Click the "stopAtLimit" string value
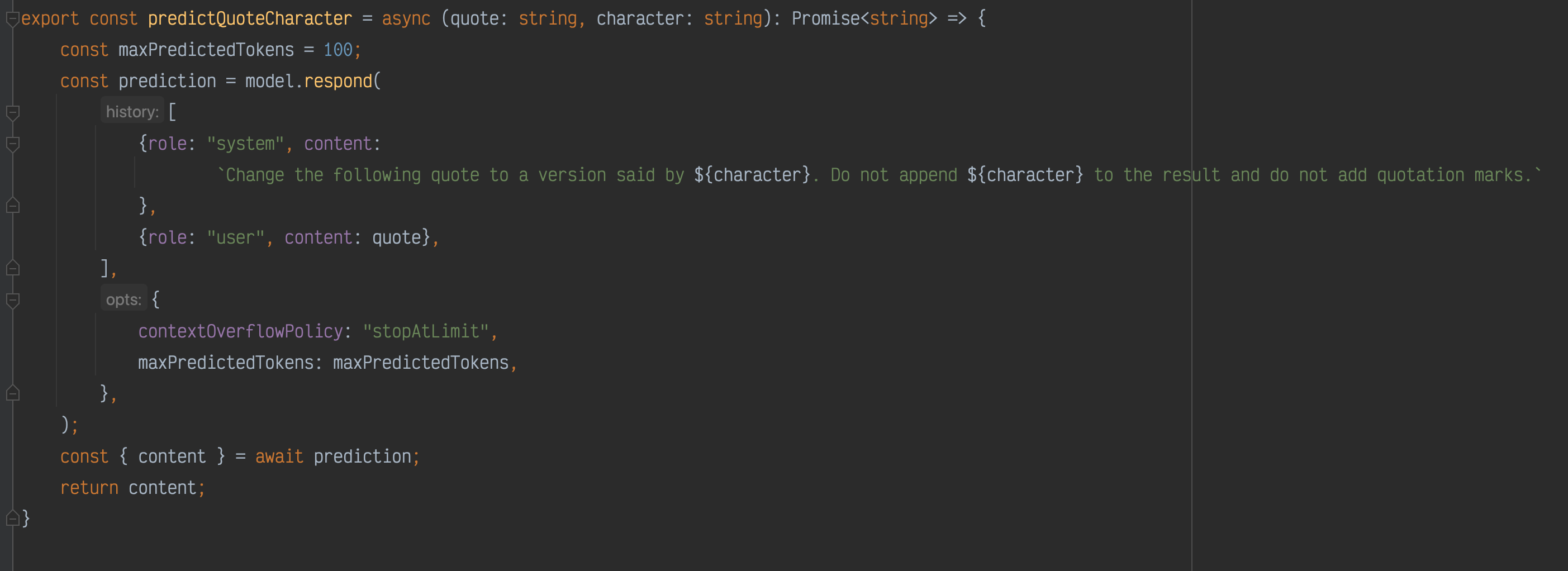Screen dimensions: 1568x571 coord(425,331)
